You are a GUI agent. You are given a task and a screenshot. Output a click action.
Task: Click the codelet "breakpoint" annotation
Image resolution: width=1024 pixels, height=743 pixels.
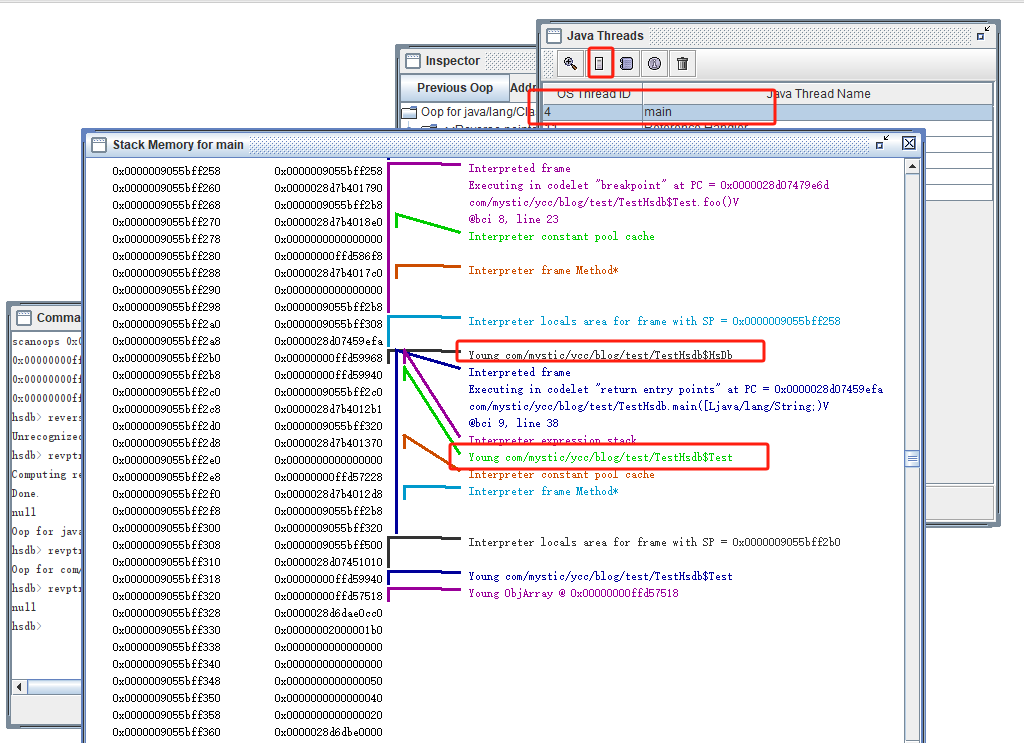coord(648,185)
